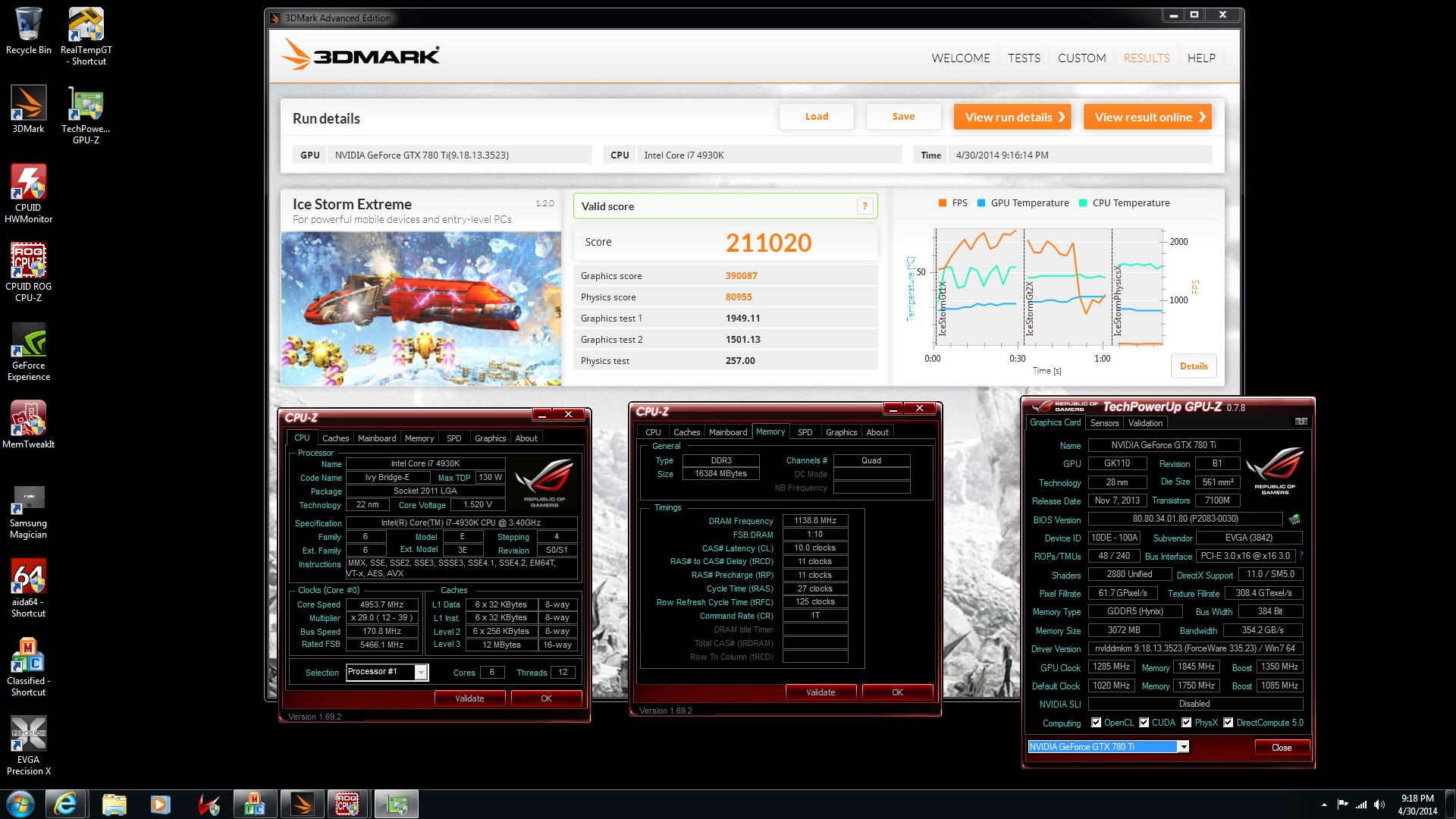Click the Windows Start orb

point(20,804)
